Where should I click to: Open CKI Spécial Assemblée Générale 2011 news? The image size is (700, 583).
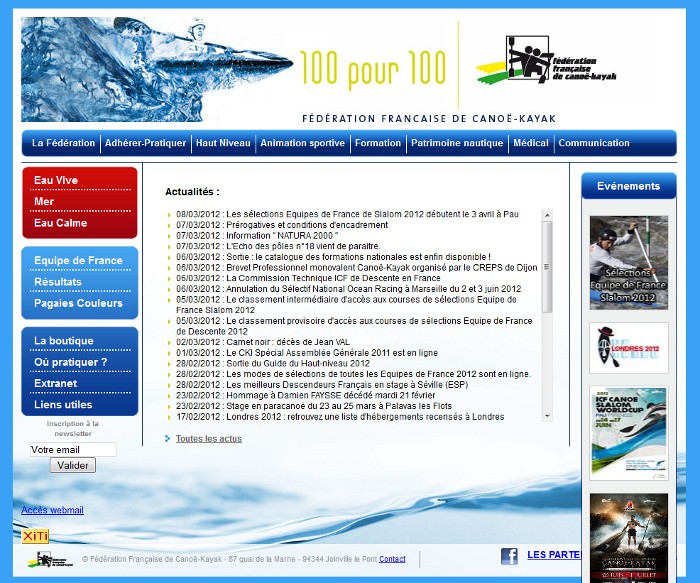pyautogui.click(x=307, y=353)
